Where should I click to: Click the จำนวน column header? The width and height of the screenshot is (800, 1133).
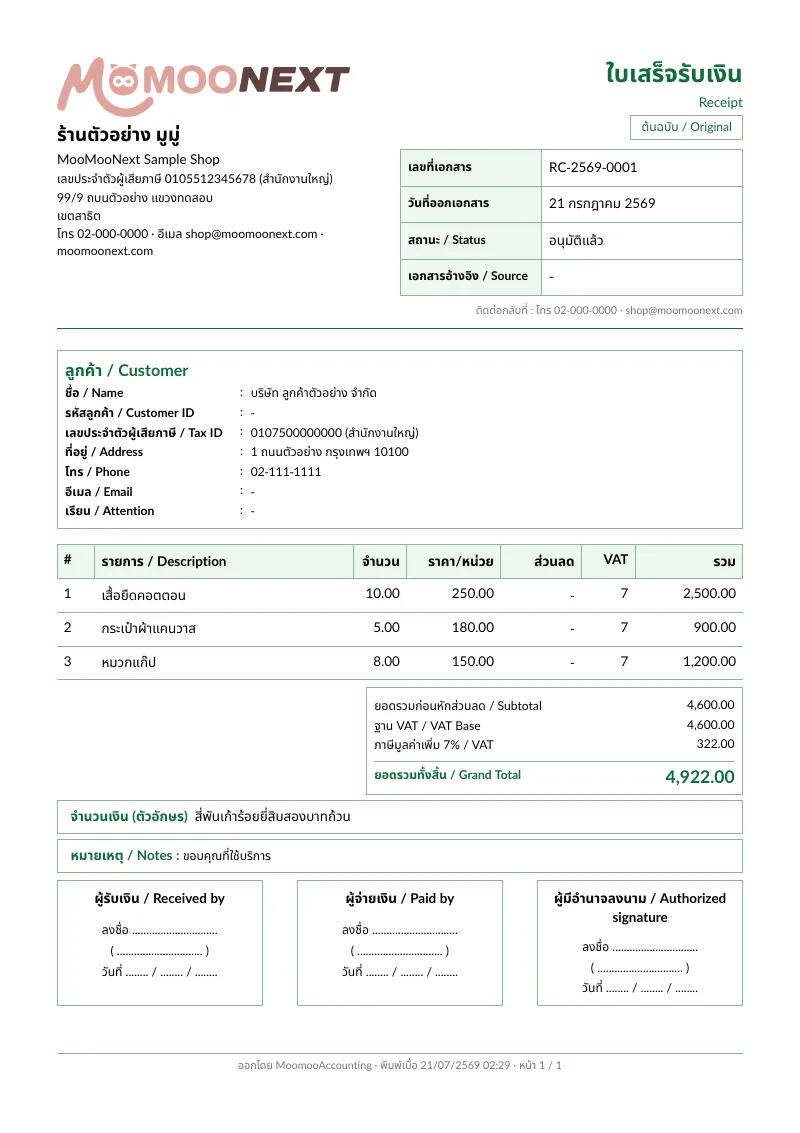[381, 561]
